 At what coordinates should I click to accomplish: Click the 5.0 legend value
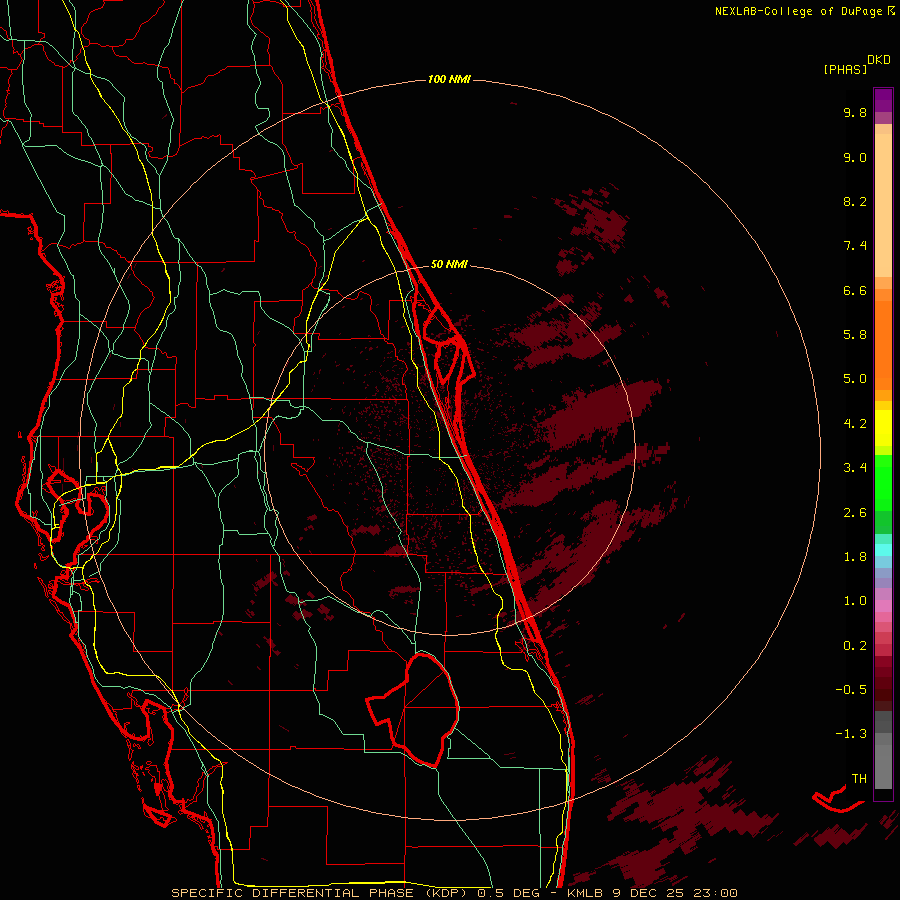pyautogui.click(x=855, y=379)
